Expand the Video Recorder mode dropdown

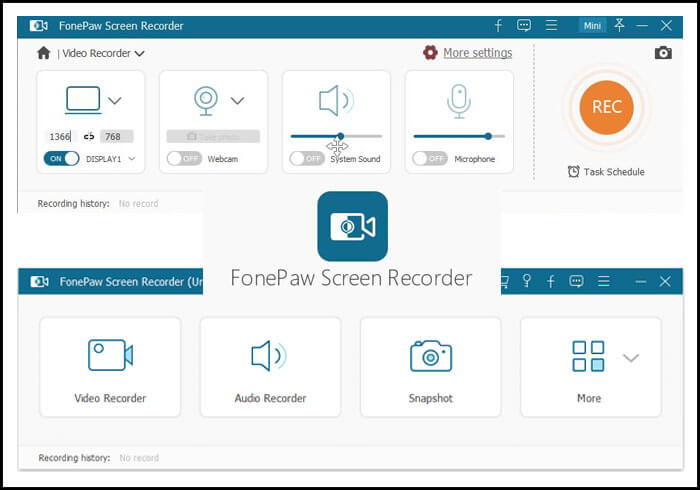point(140,54)
